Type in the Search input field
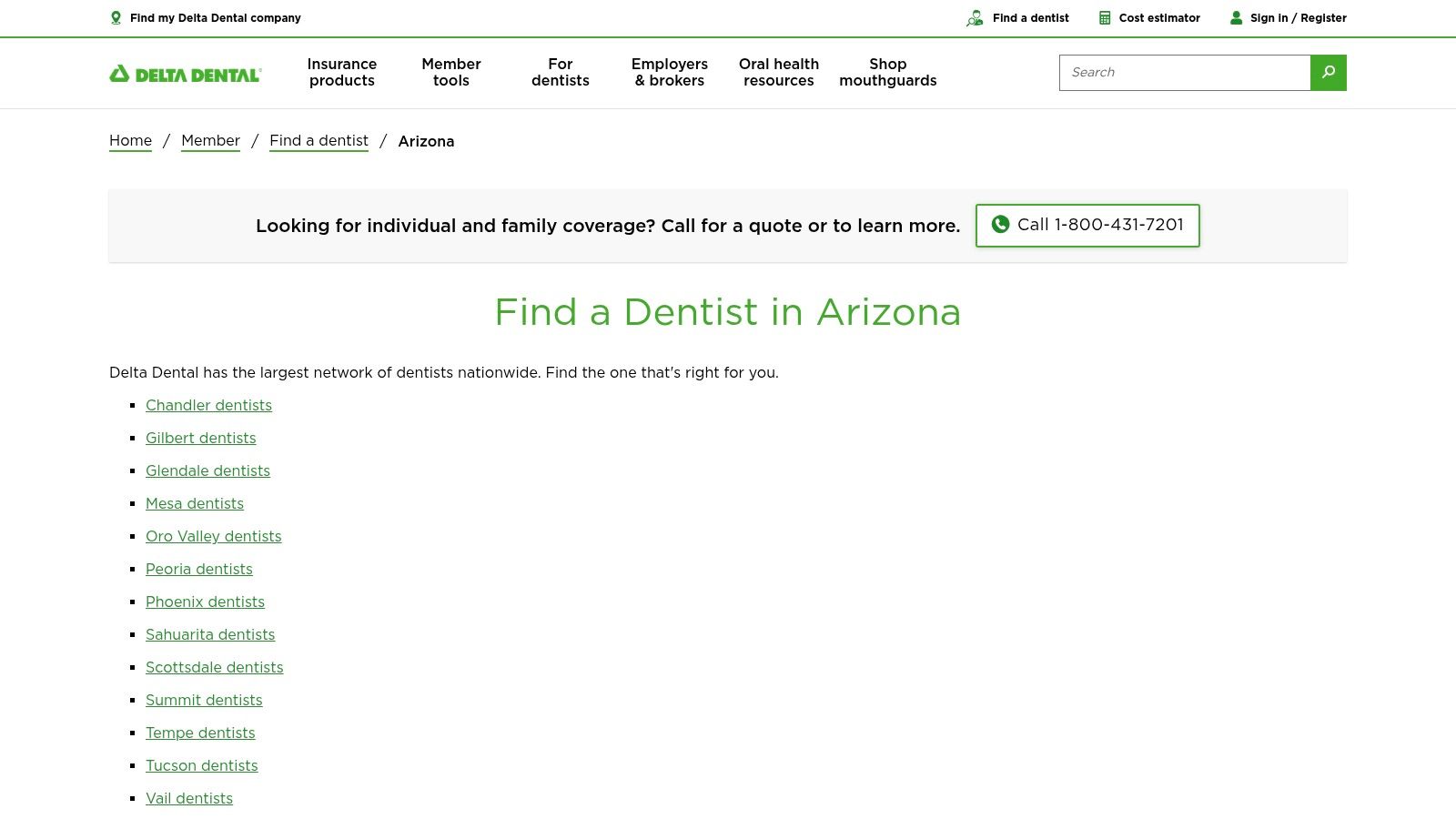The width and height of the screenshot is (1456, 819). [1184, 73]
